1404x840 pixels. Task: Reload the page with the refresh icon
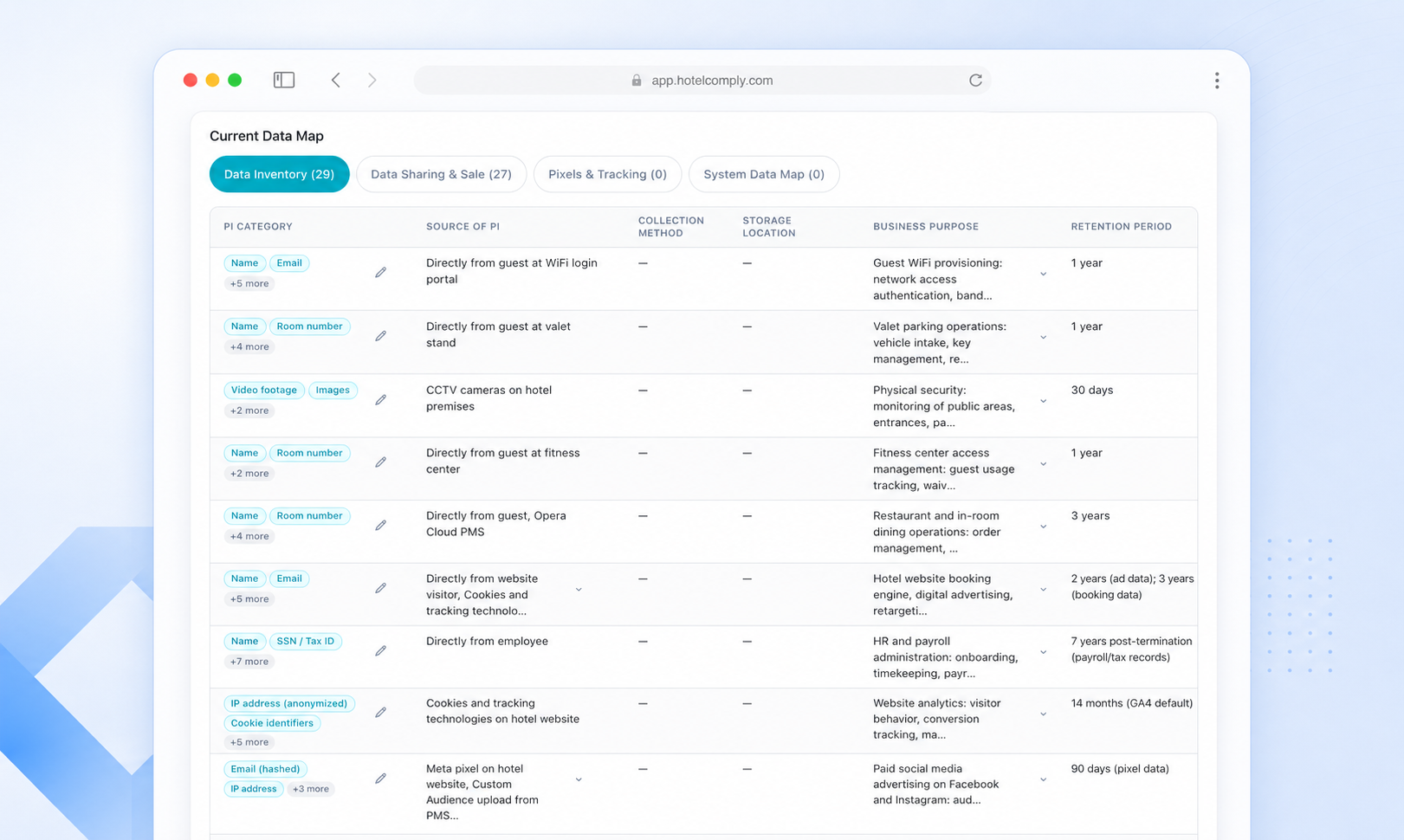pos(975,80)
